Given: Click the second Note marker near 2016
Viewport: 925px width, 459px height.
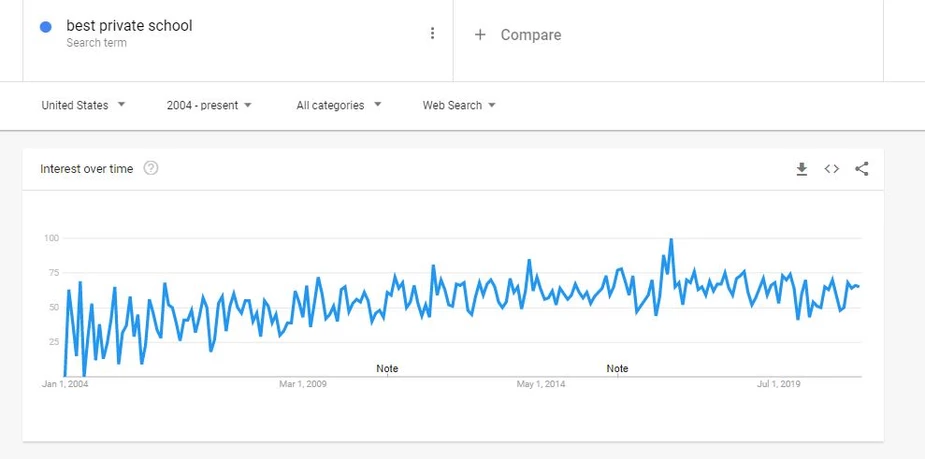Looking at the screenshot, I should pos(618,368).
